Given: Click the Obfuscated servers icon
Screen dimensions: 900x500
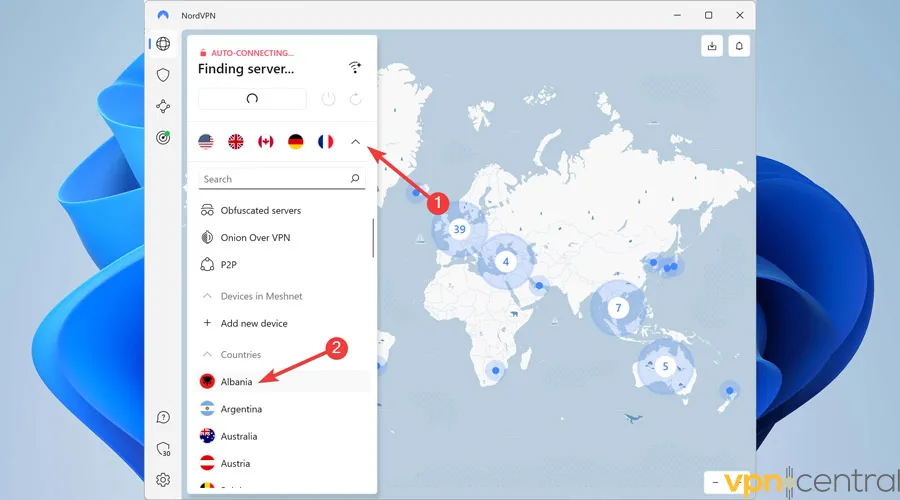Looking at the screenshot, I should pos(207,210).
